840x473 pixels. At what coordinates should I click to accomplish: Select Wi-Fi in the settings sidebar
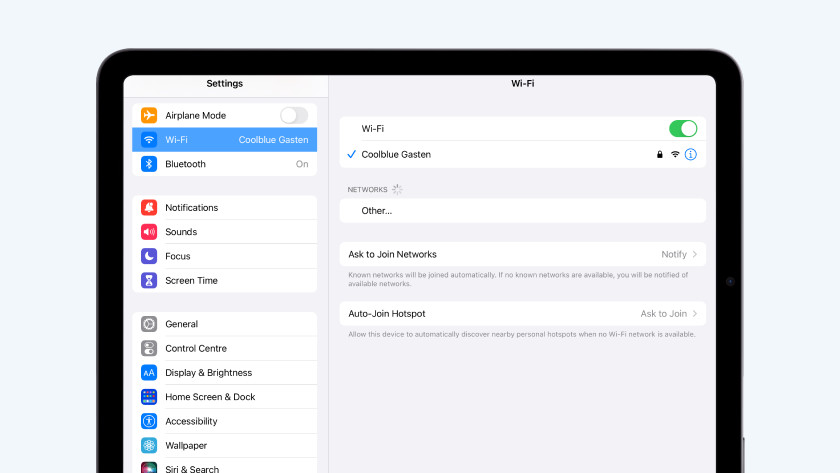pyautogui.click(x=225, y=140)
